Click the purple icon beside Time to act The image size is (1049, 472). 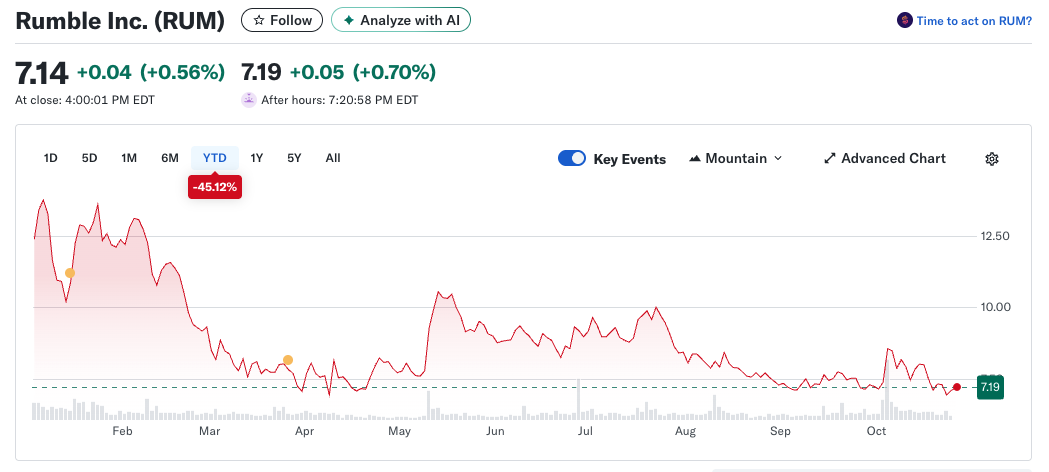[905, 20]
